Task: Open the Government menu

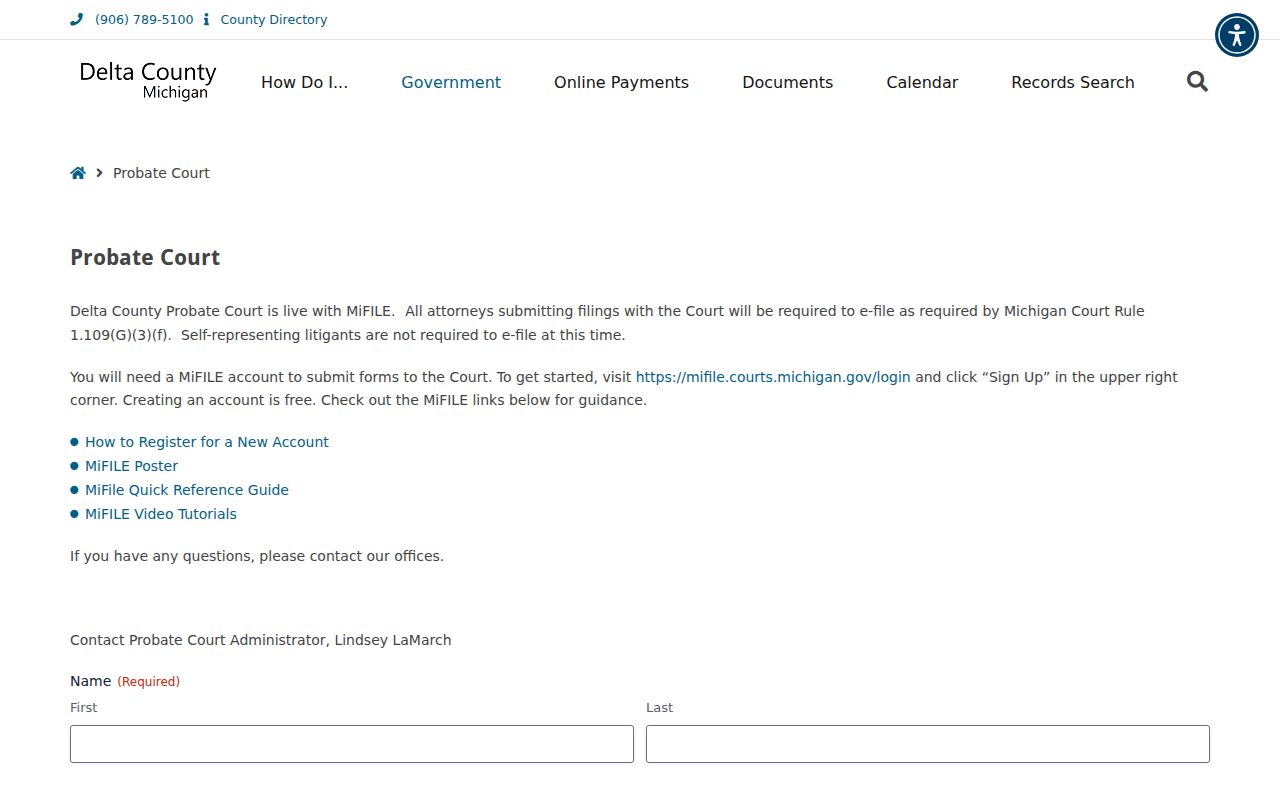Action: 451,82
